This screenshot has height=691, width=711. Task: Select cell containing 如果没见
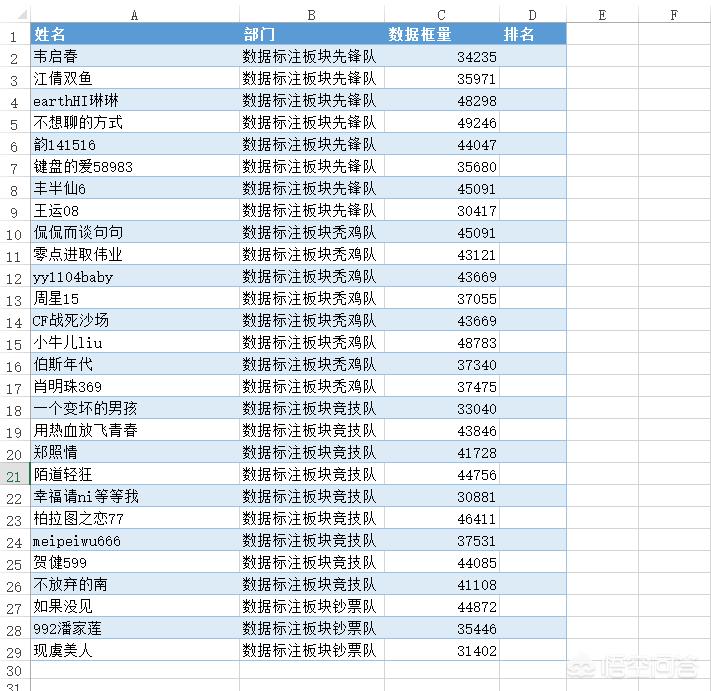click(x=135, y=606)
